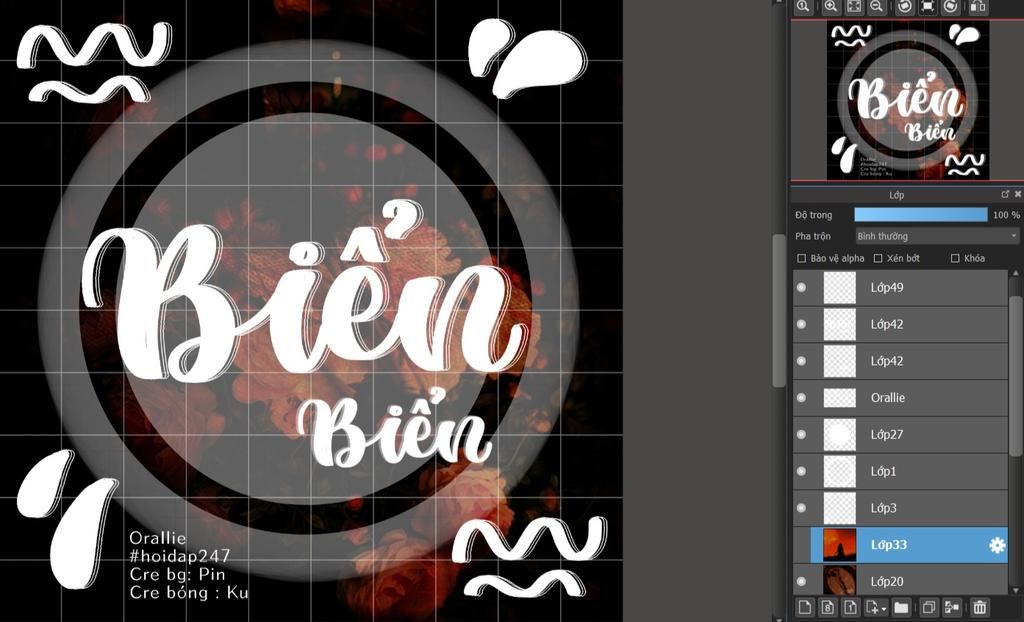Click the layer list scroll-down arrow

click(1016, 591)
